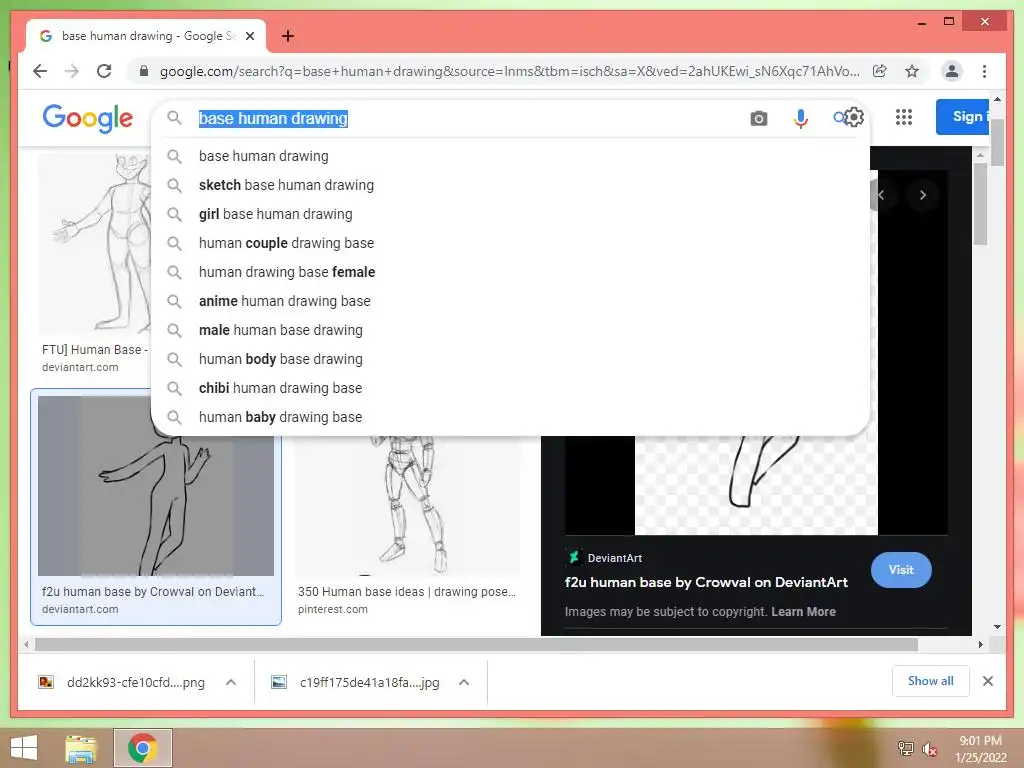
Task: Select suggestion 'human couple drawing base'
Action: tap(510, 243)
